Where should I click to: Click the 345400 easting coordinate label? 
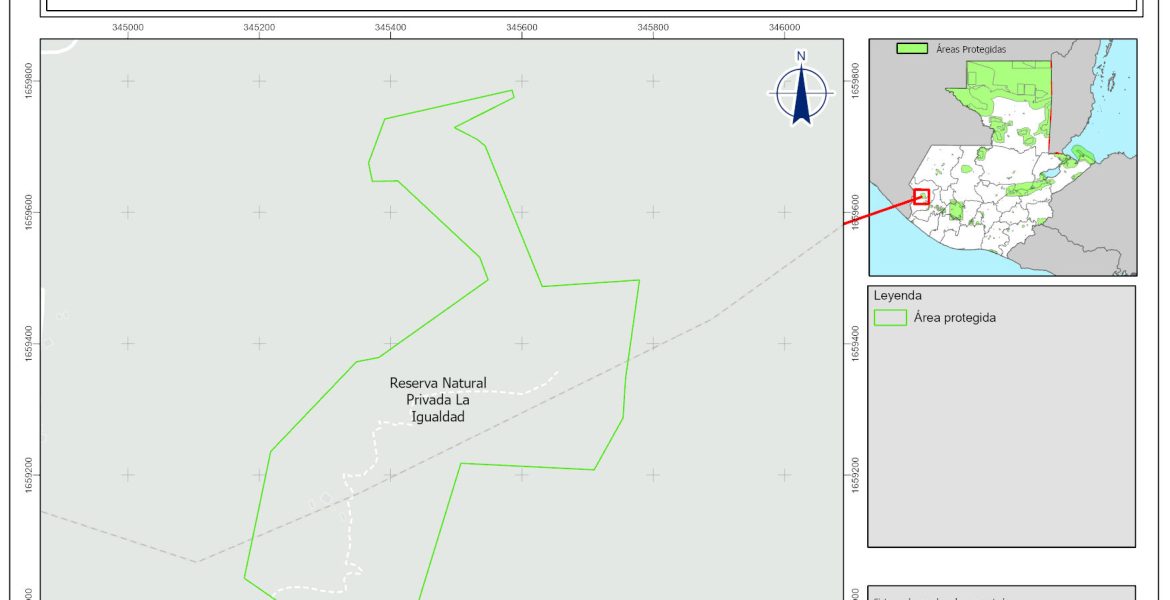[390, 28]
